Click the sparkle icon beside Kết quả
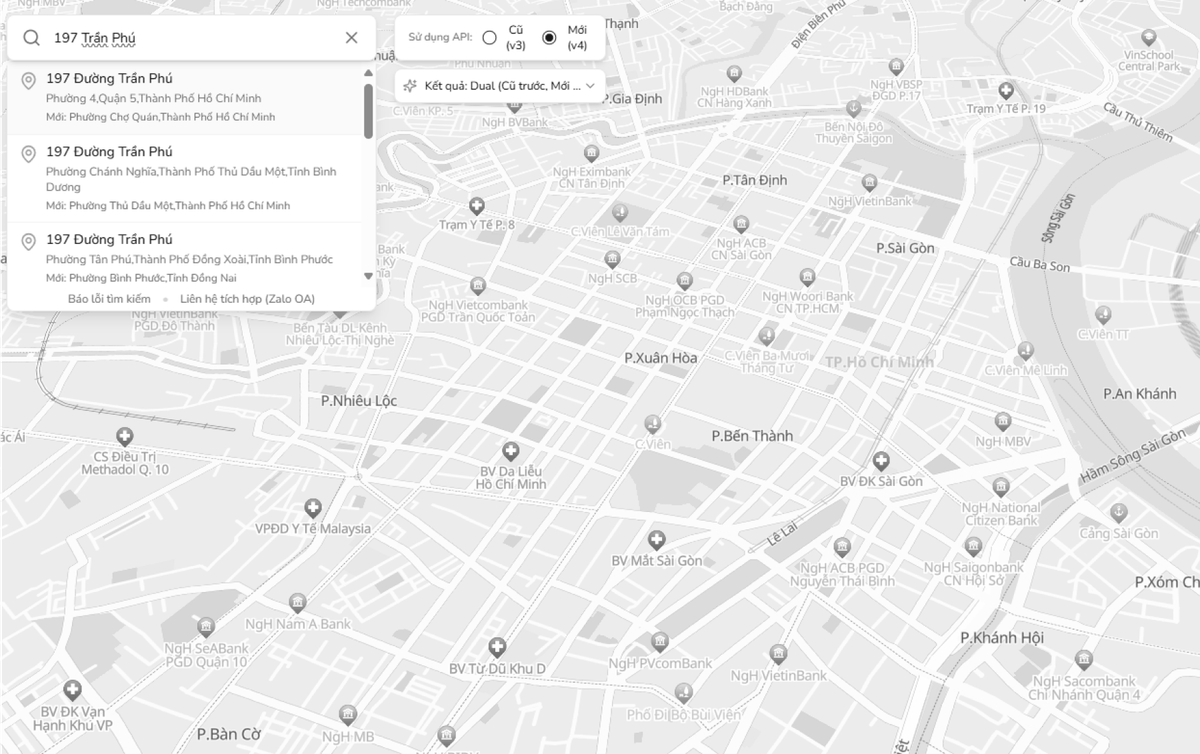The width and height of the screenshot is (1200, 754). click(x=409, y=86)
